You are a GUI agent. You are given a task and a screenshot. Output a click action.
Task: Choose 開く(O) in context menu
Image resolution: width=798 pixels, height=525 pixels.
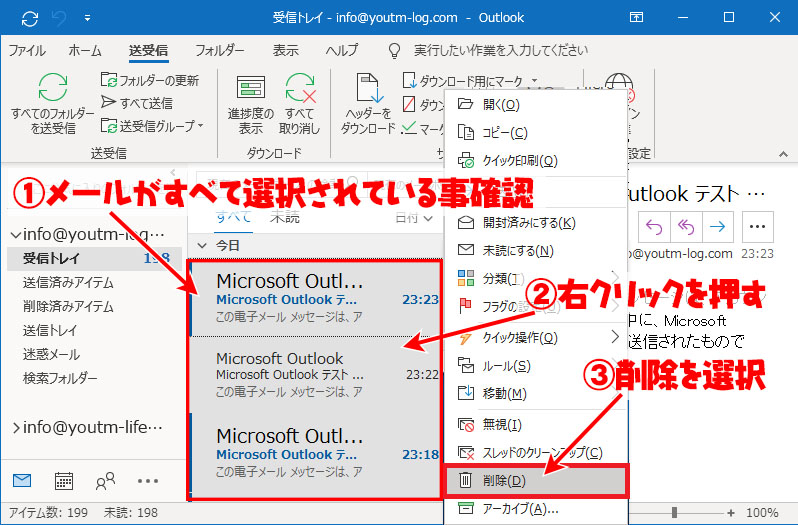click(x=535, y=105)
